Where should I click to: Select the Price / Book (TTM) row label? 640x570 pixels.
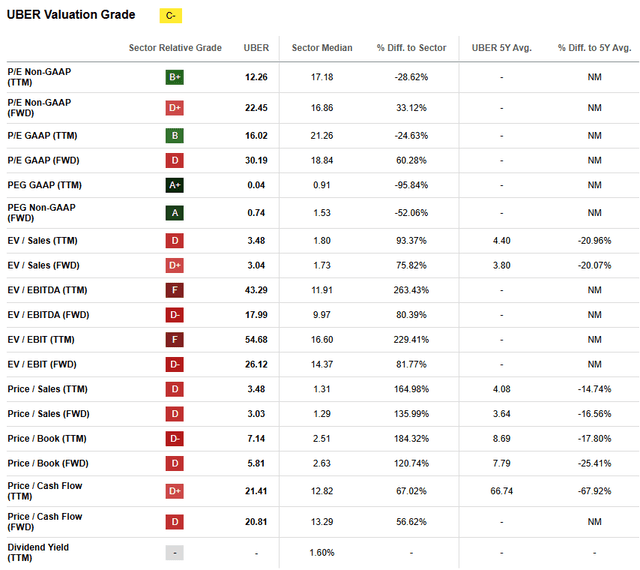[47, 439]
